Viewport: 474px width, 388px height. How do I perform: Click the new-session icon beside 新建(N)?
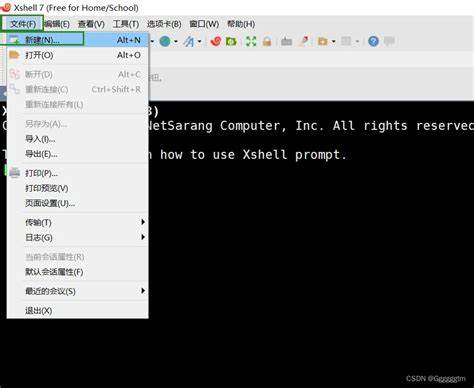[x=14, y=40]
